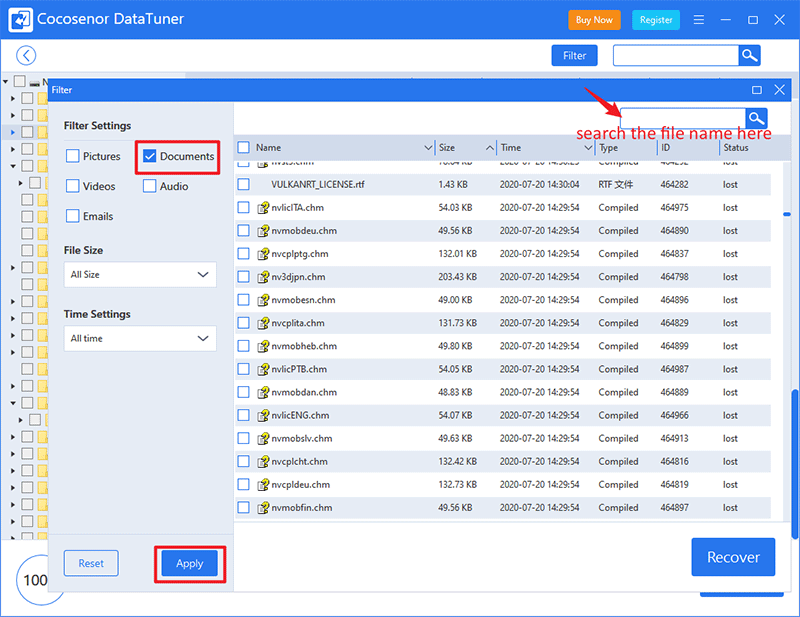This screenshot has height=617, width=800.
Task: Click the Register button
Action: click(x=656, y=20)
